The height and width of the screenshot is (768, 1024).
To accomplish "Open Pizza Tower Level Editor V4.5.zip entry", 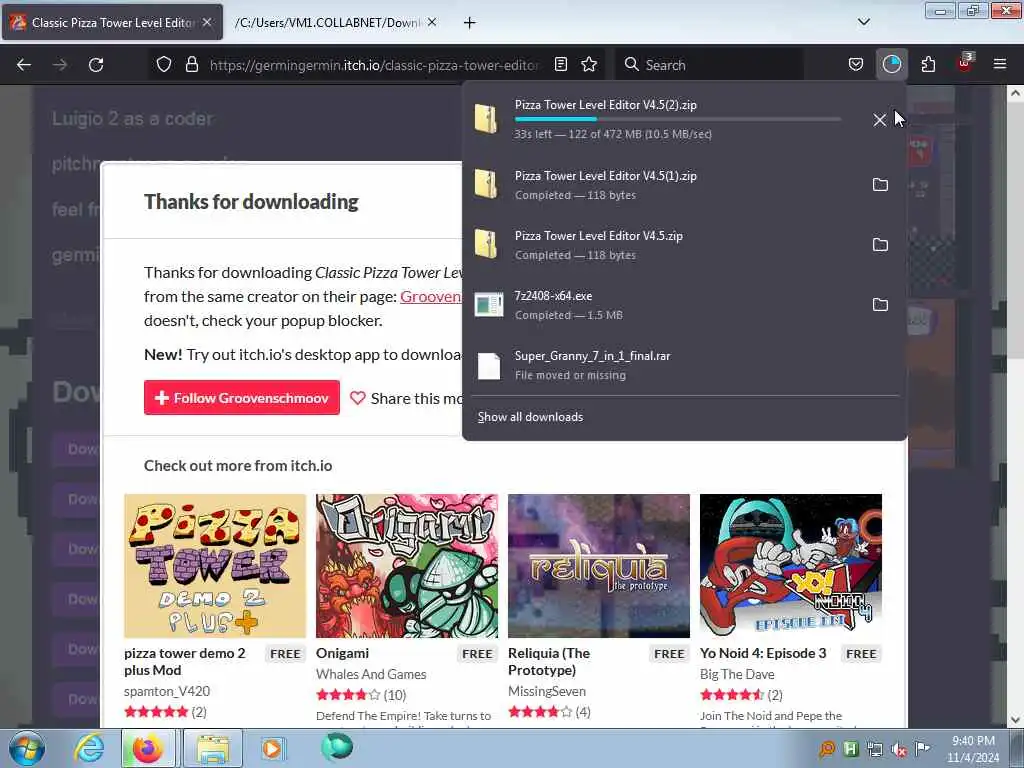I will click(x=663, y=245).
